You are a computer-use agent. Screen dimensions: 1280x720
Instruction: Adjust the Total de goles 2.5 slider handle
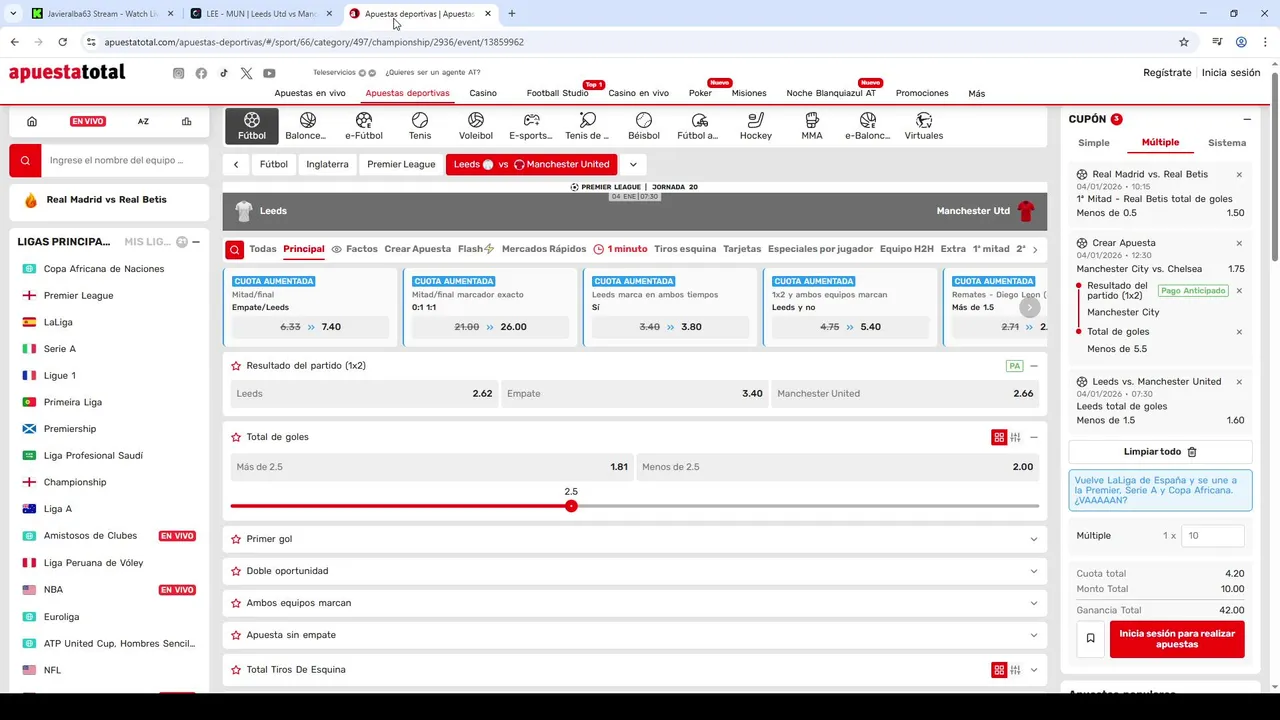click(571, 506)
